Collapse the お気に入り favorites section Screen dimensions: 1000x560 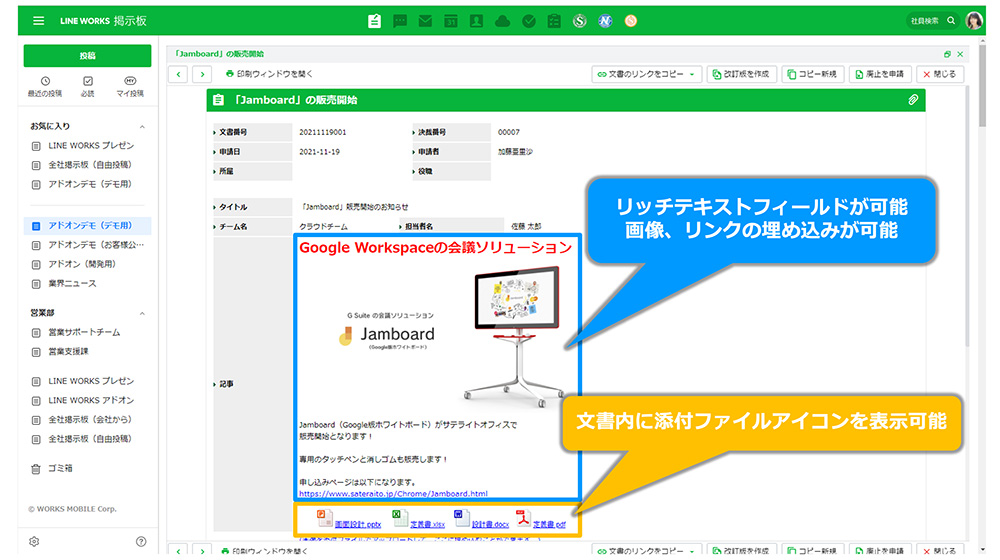[x=142, y=126]
